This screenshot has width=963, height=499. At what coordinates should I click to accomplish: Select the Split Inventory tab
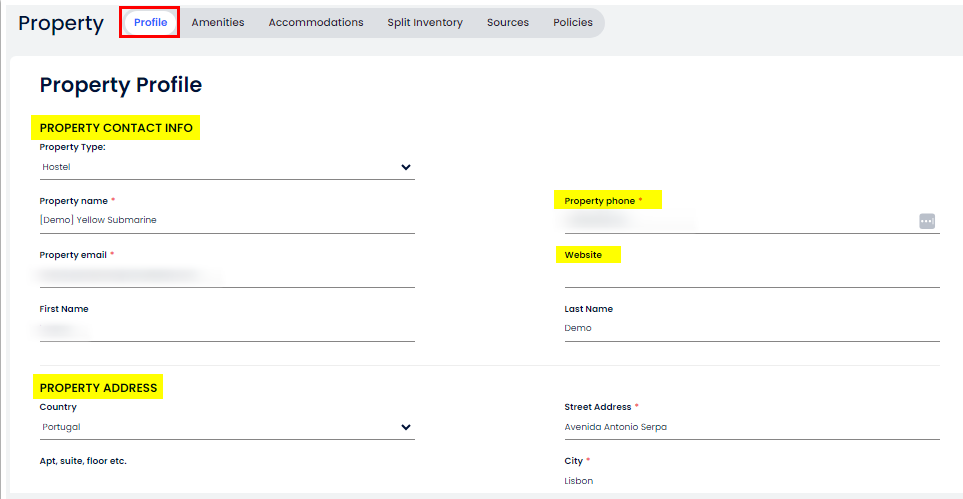coord(425,22)
